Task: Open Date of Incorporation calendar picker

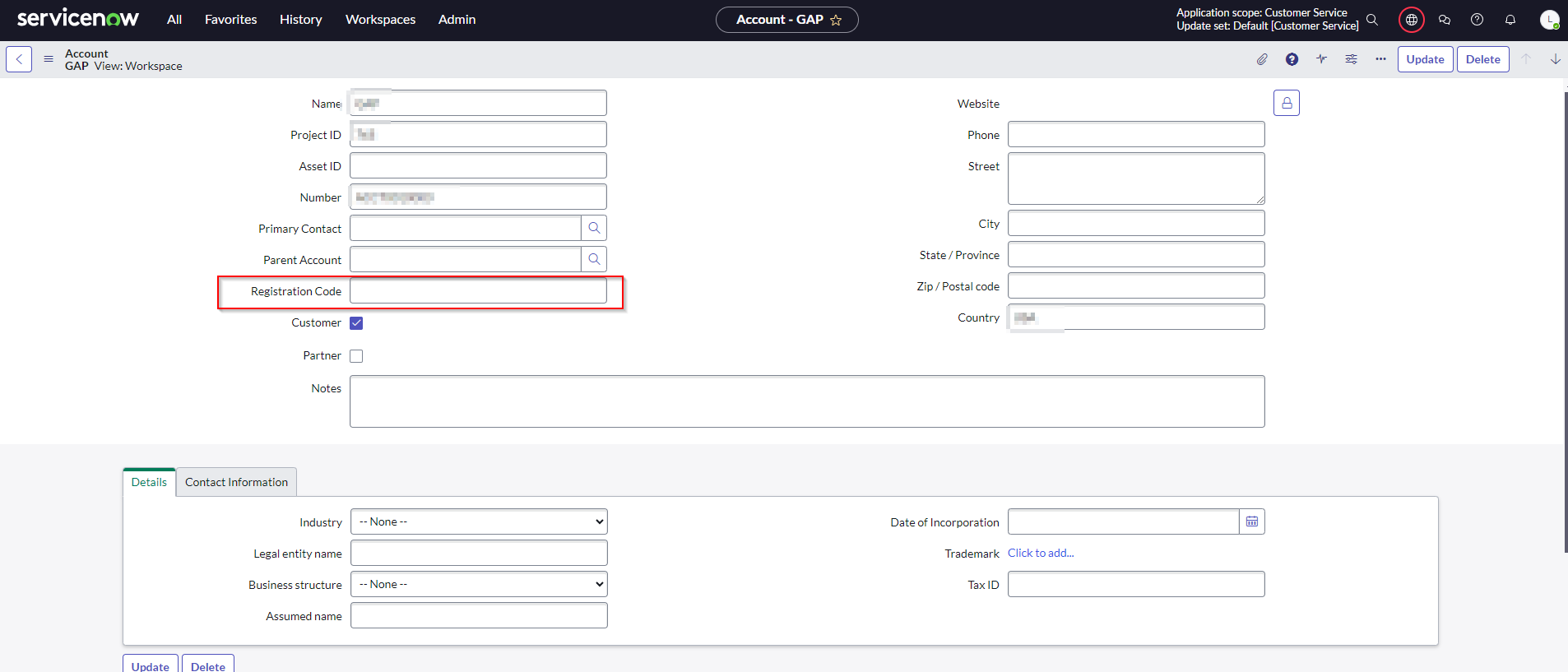Action: (x=1251, y=521)
